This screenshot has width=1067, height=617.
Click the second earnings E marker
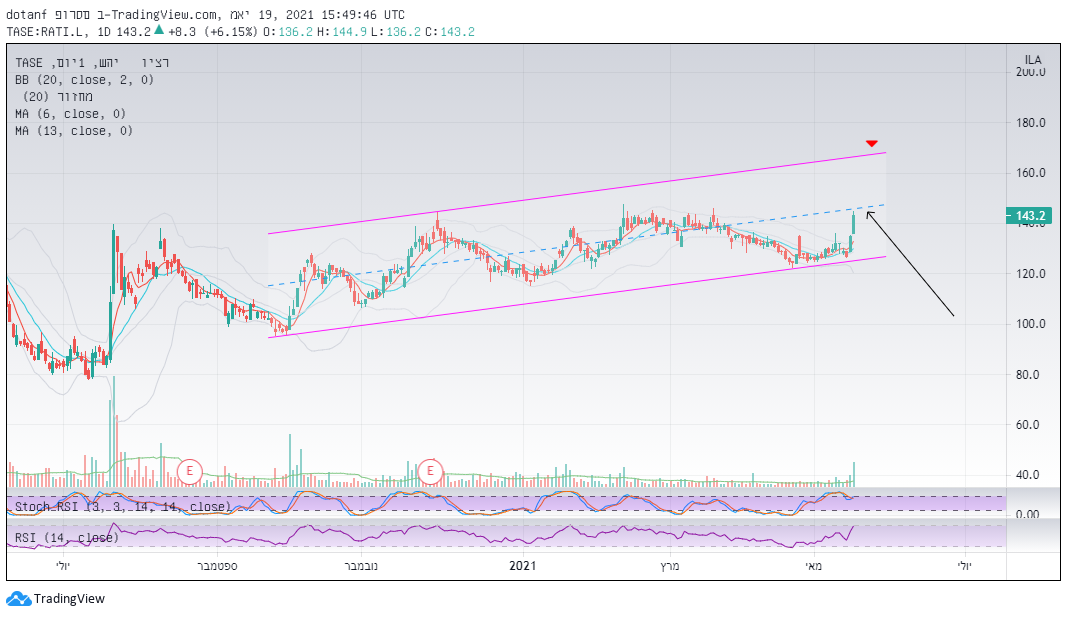pyautogui.click(x=430, y=471)
